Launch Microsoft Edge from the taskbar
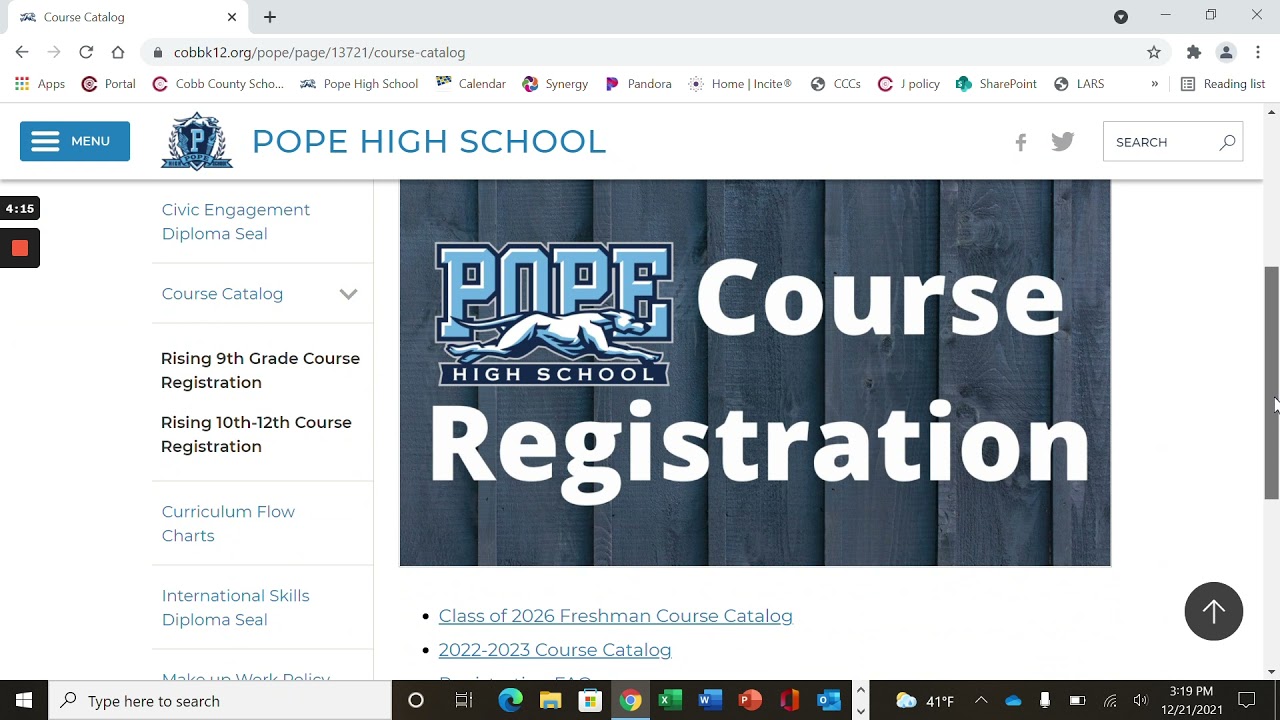Screen dimensions: 1280x720 click(x=511, y=700)
